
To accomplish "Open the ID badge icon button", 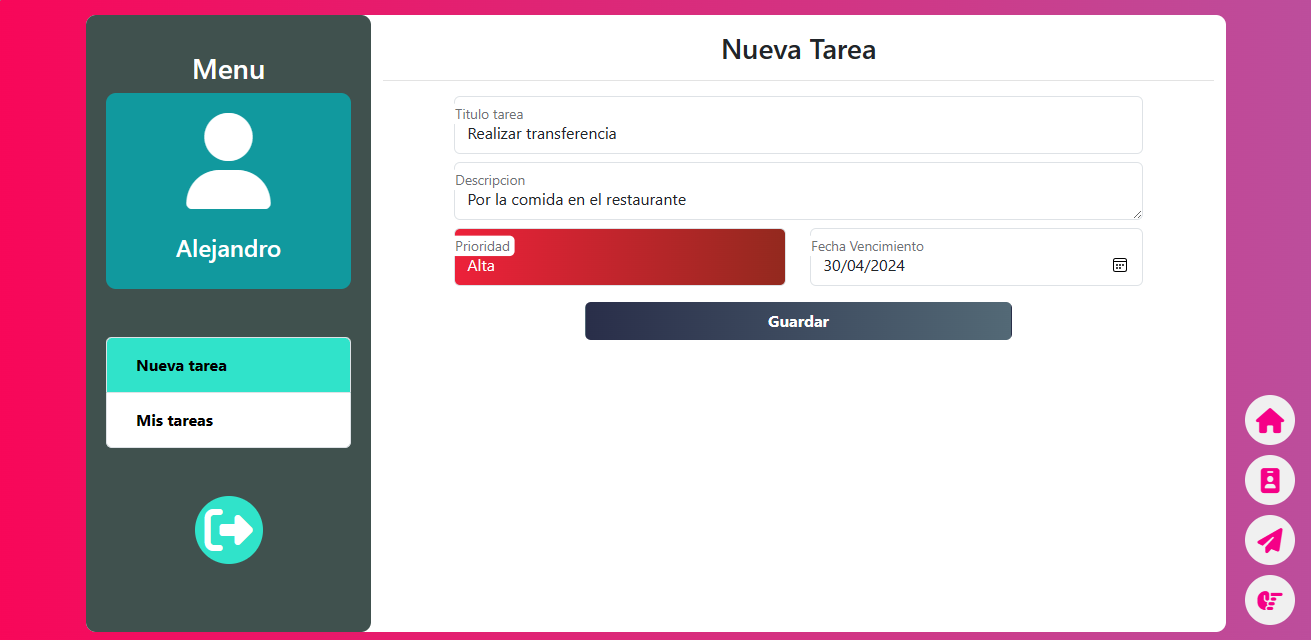I will (x=1269, y=481).
